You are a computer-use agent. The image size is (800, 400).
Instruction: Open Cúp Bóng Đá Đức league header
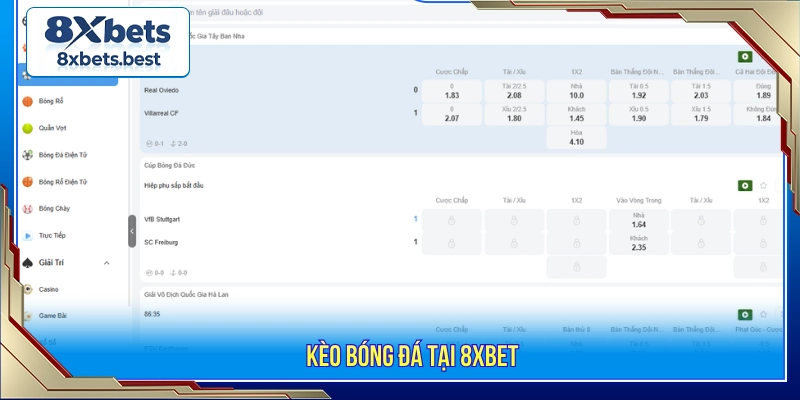pyautogui.click(x=169, y=165)
